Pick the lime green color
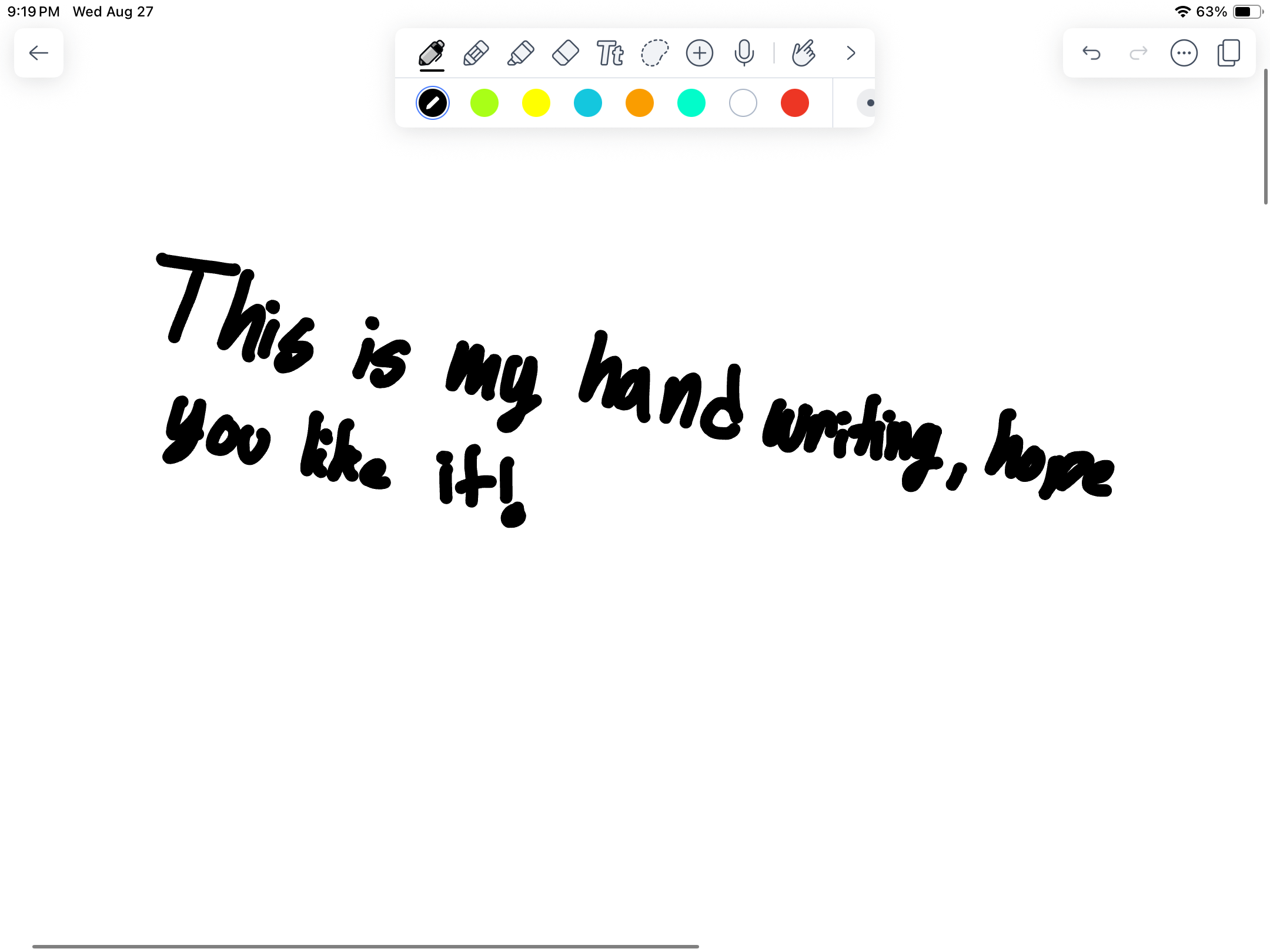Viewport: 1270px width, 952px height. 484,103
